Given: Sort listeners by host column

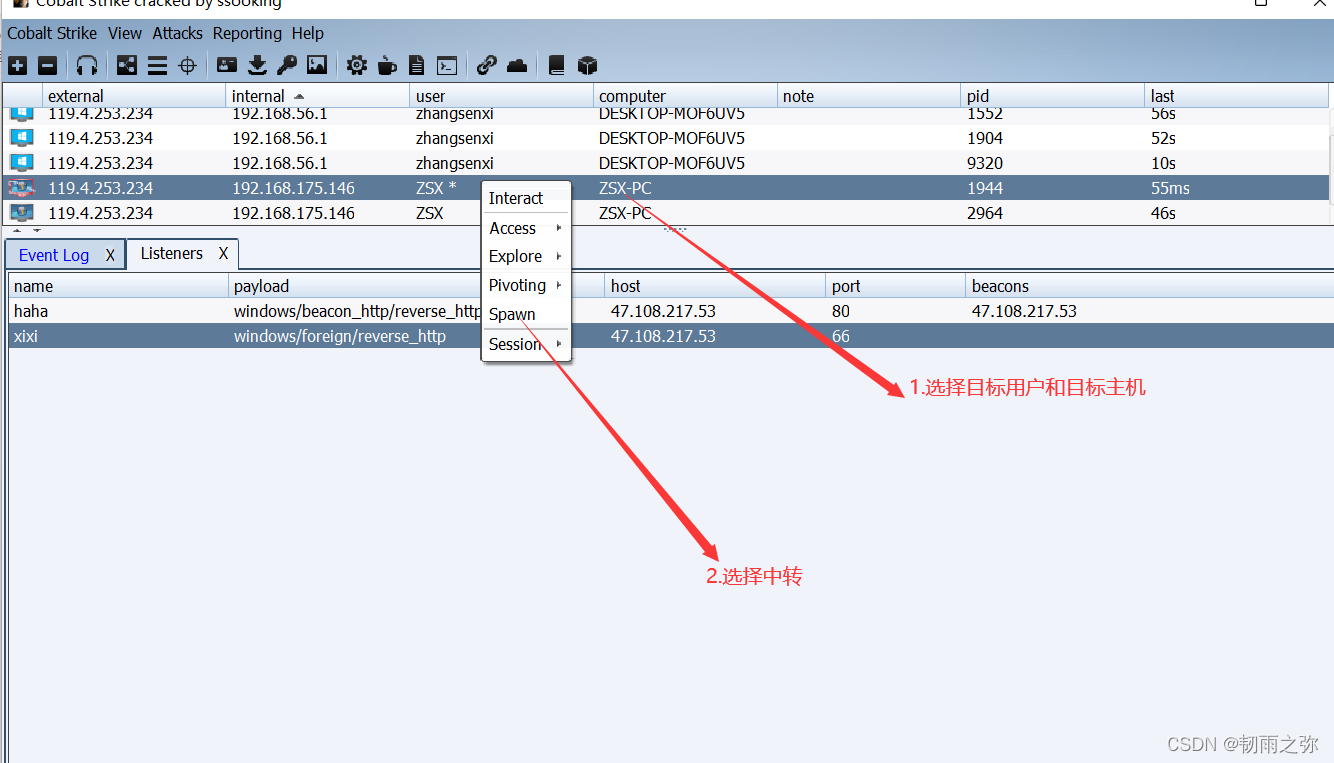Looking at the screenshot, I should [x=716, y=286].
